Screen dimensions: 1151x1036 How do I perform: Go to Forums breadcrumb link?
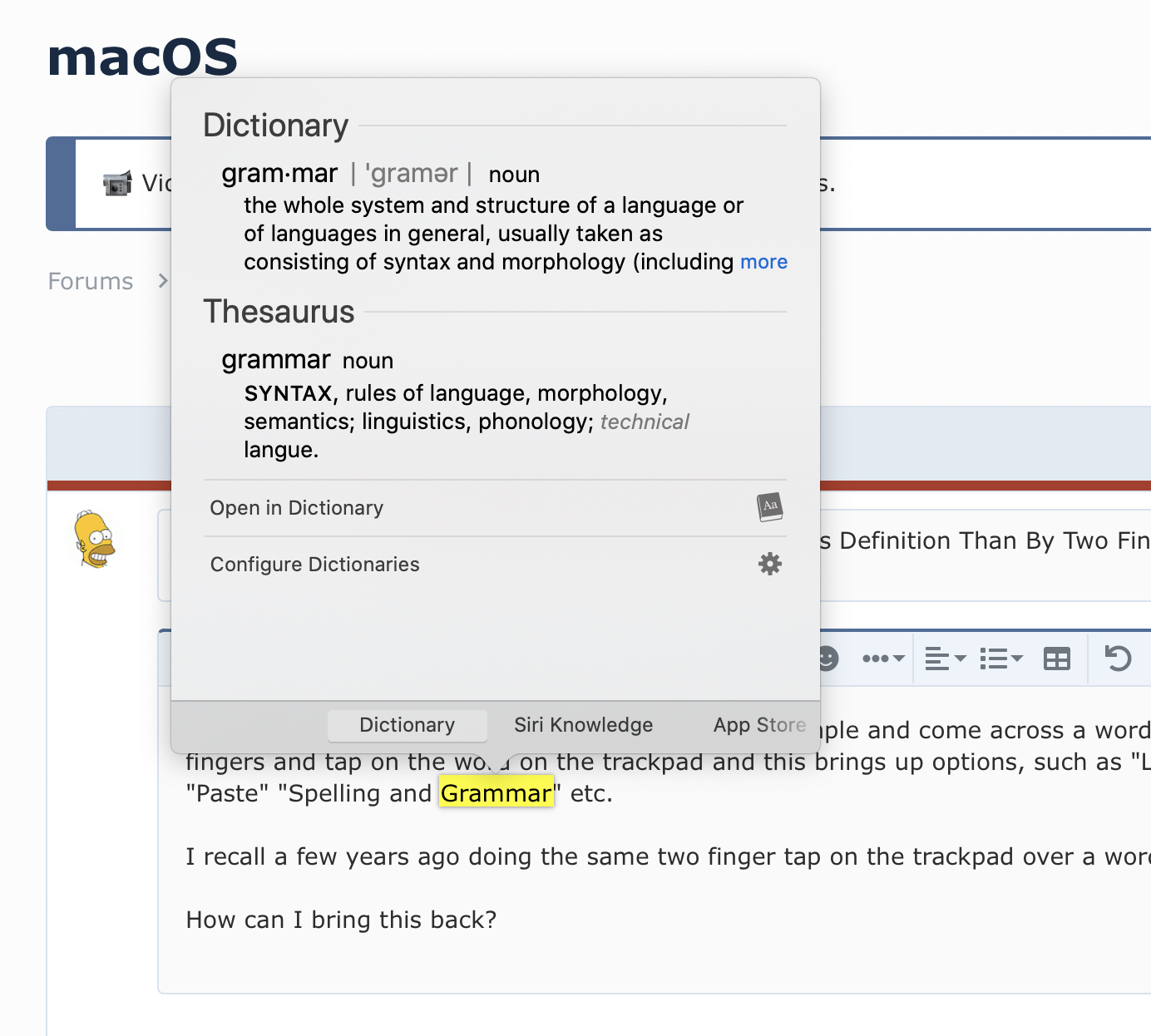coord(91,282)
